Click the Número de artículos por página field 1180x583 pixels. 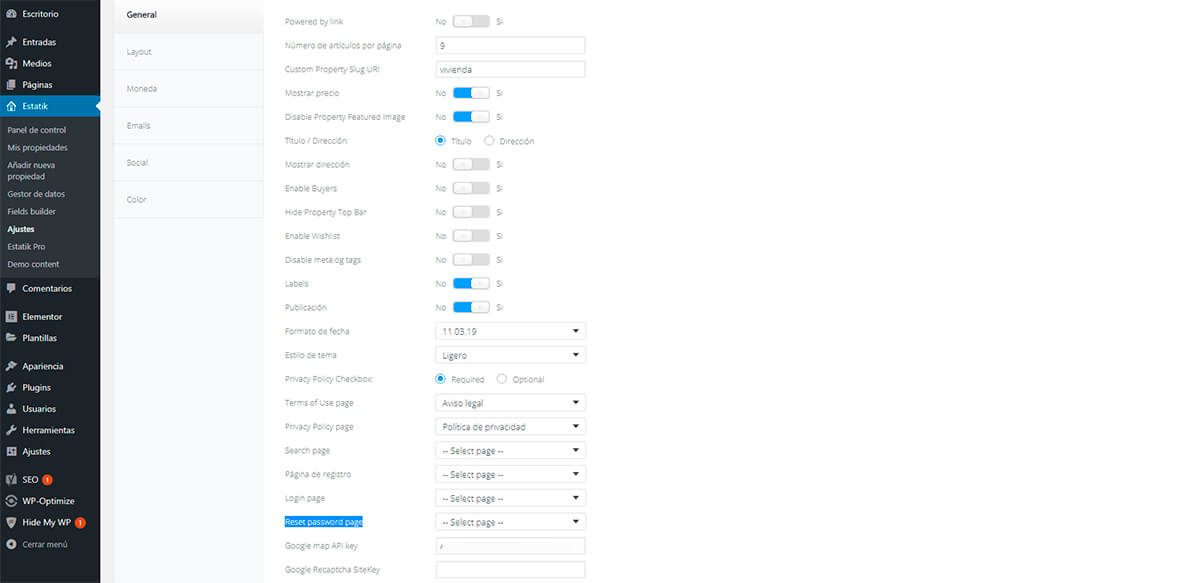[x=510, y=45]
